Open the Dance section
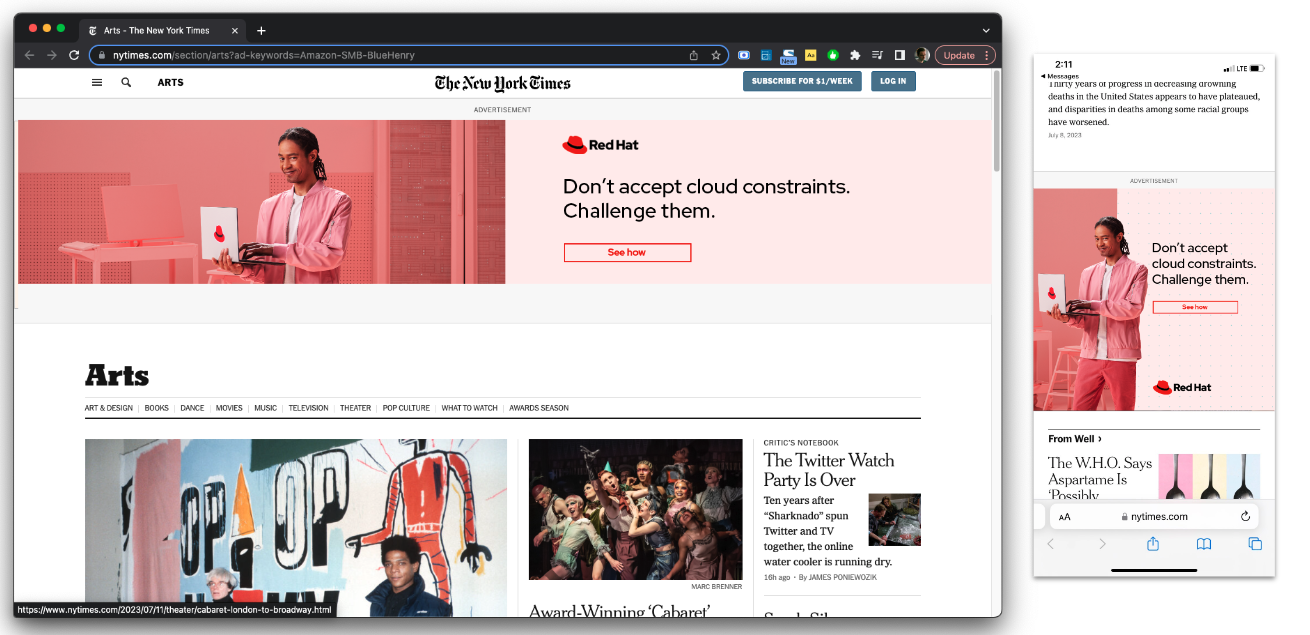This screenshot has height=635, width=1310. 192,408
